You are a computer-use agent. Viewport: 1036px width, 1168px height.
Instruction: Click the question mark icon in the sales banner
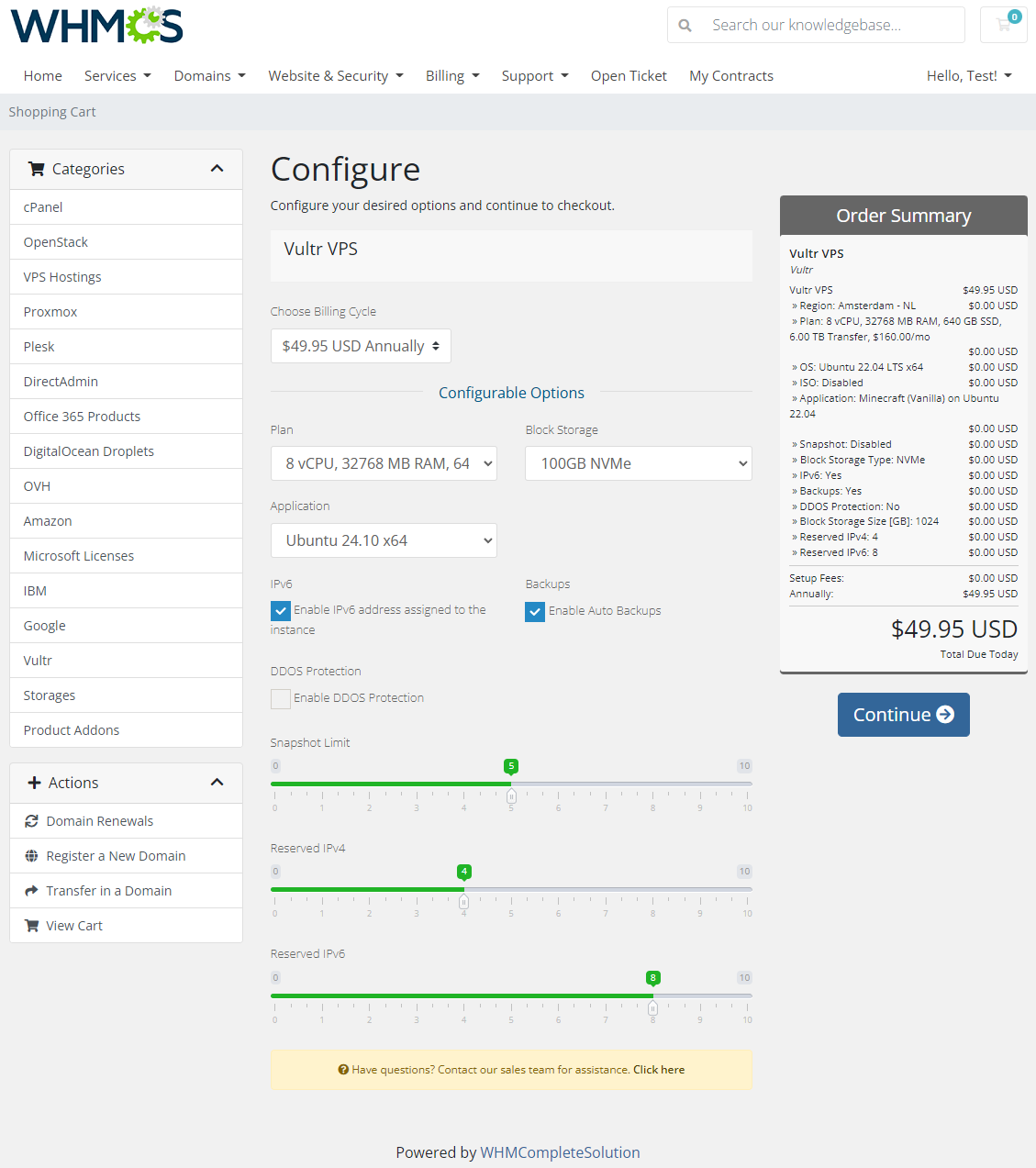(x=343, y=1069)
